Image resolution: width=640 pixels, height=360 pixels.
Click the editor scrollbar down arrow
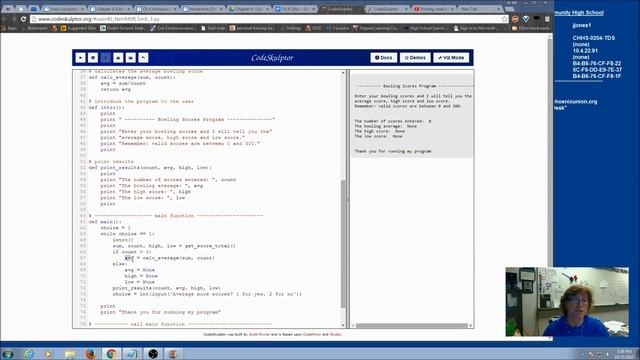coord(343,325)
